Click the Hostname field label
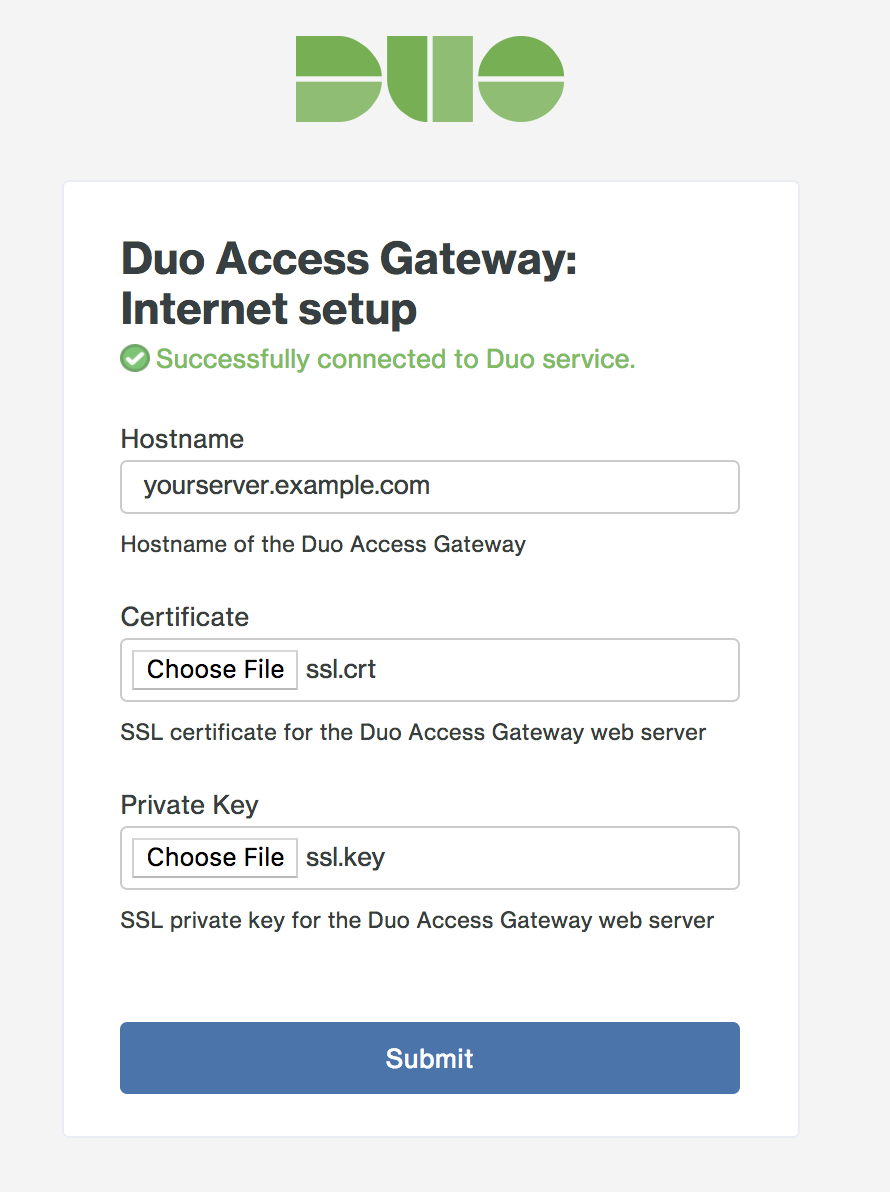 (x=182, y=438)
